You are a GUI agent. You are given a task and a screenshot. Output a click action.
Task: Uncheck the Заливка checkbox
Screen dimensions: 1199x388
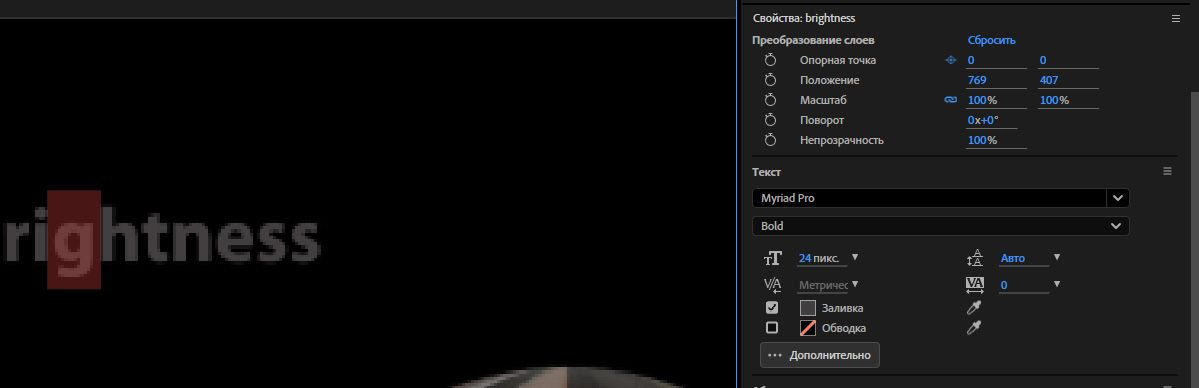pyautogui.click(x=772, y=308)
